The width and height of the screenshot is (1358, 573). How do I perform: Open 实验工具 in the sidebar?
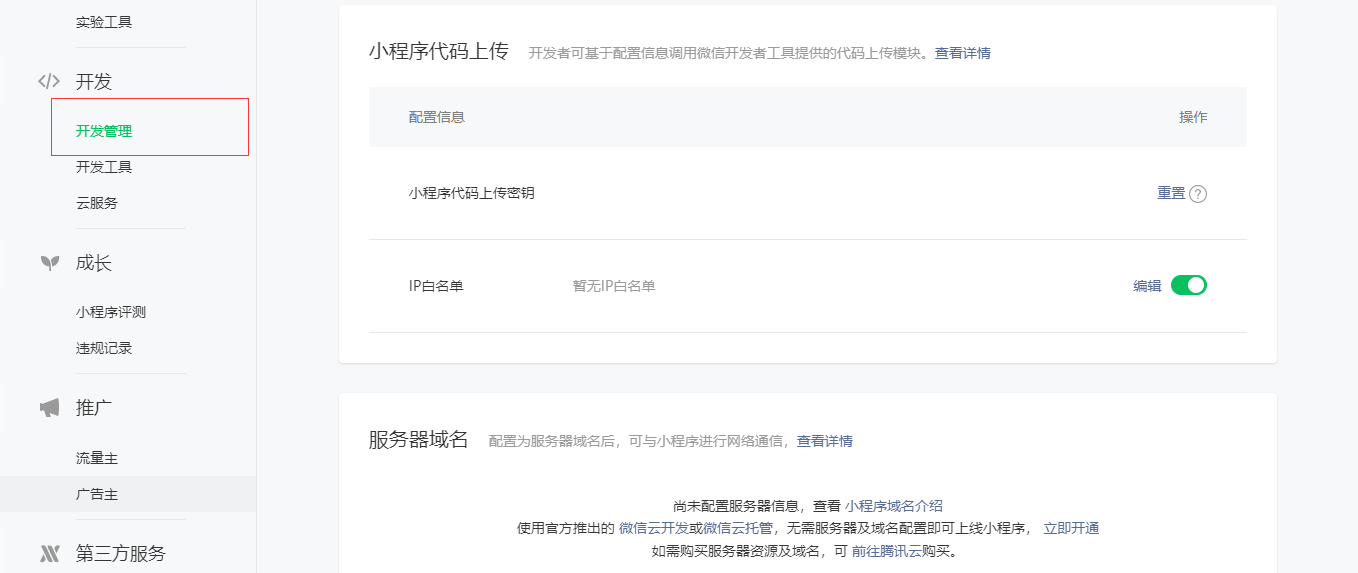tap(104, 21)
